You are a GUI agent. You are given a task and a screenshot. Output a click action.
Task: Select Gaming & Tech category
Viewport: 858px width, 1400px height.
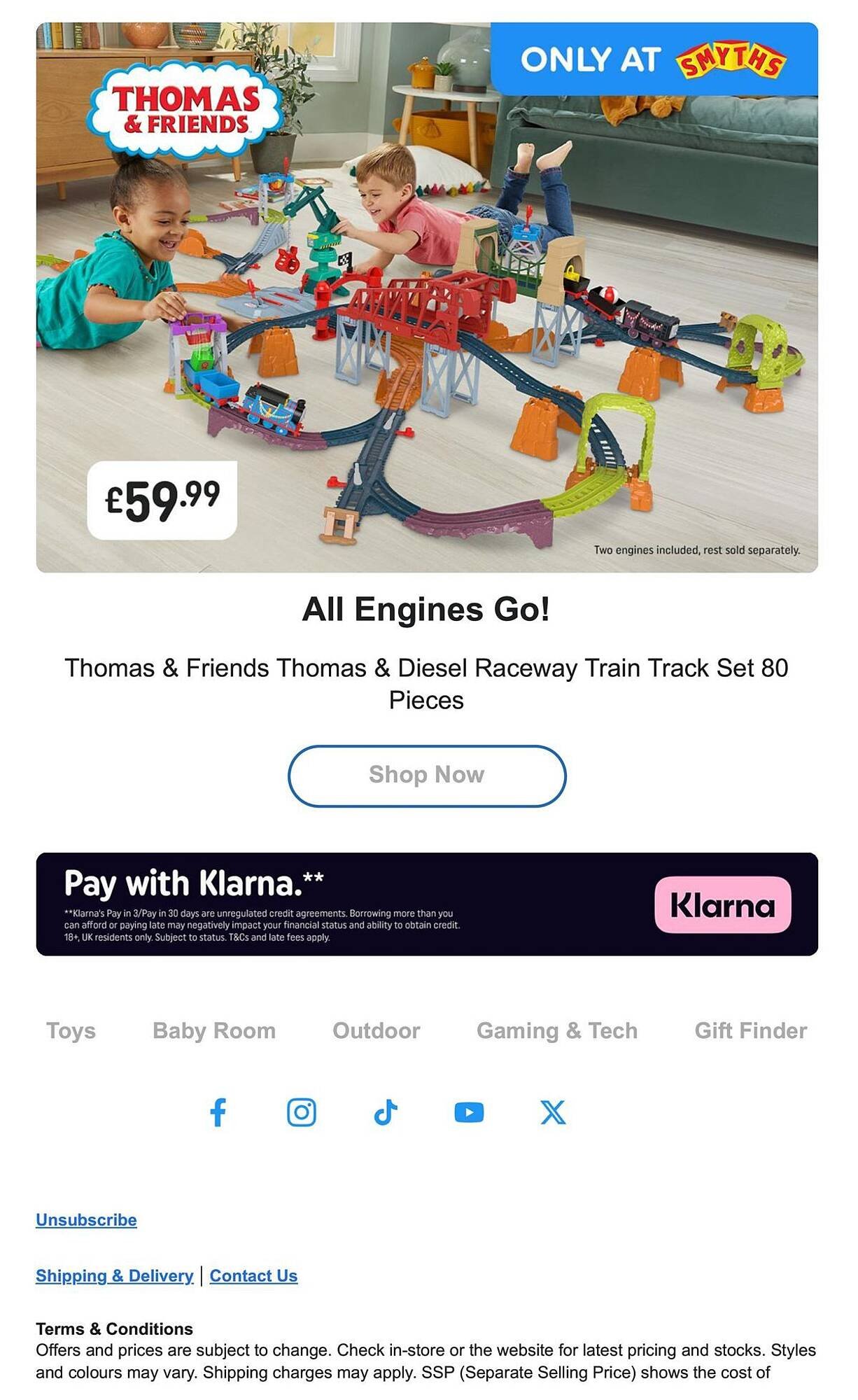pos(557,1030)
